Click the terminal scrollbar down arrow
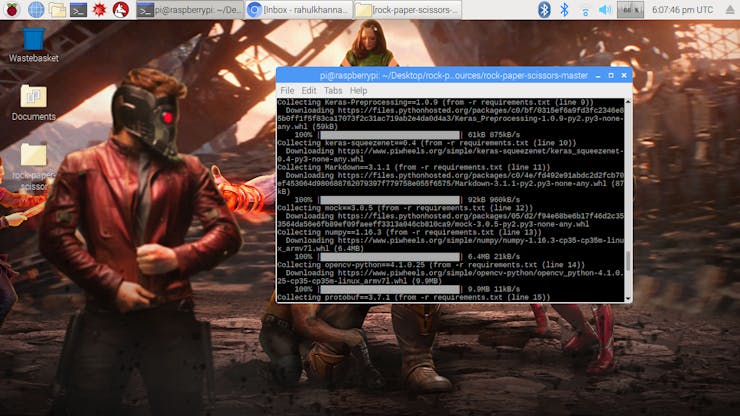The width and height of the screenshot is (740, 416). click(x=628, y=298)
